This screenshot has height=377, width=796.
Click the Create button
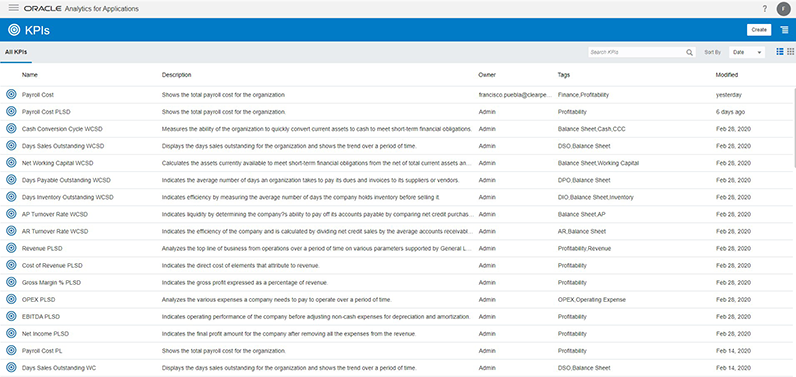[759, 30]
